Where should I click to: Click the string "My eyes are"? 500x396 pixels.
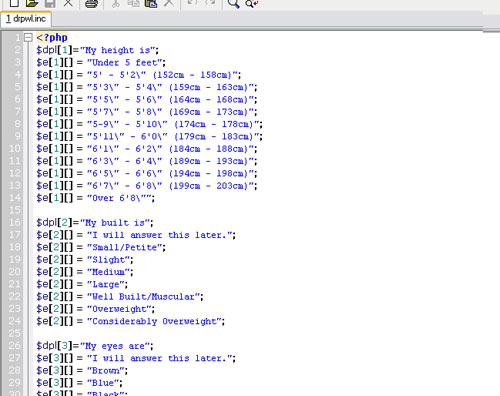tap(115, 346)
